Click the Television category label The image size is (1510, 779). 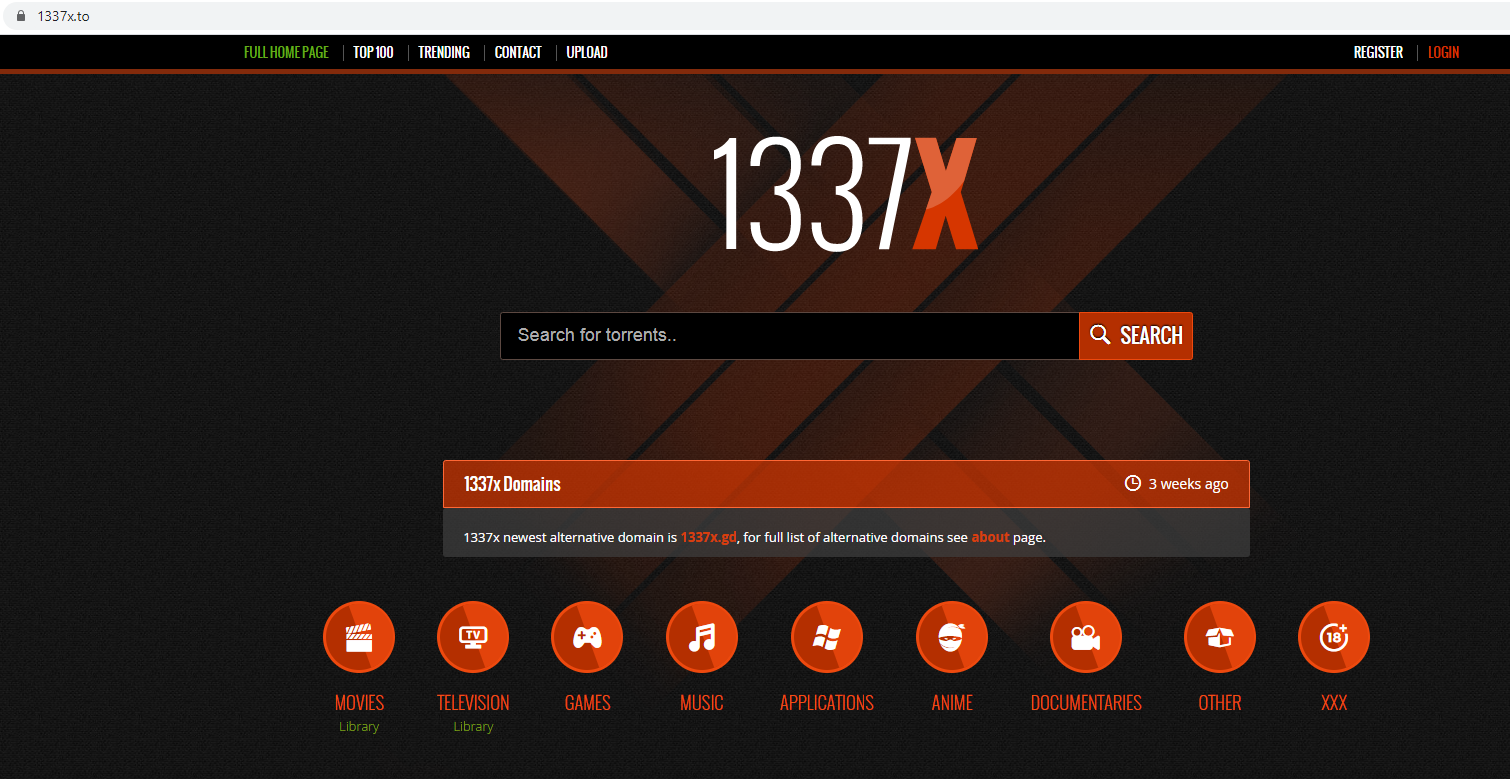[473, 703]
